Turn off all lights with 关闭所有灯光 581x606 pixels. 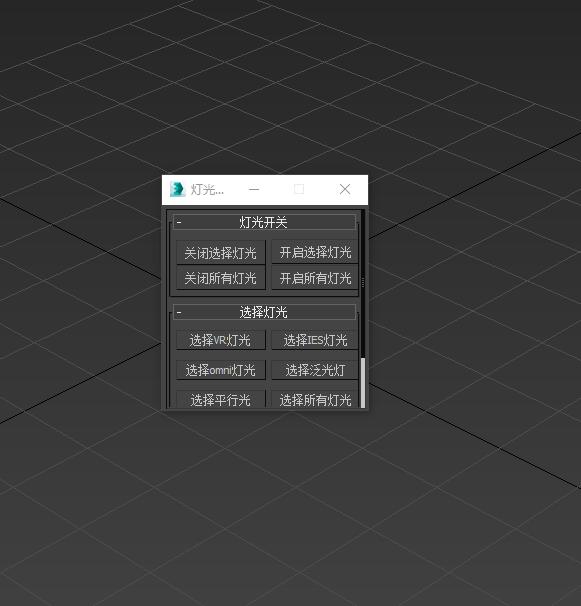pos(220,277)
